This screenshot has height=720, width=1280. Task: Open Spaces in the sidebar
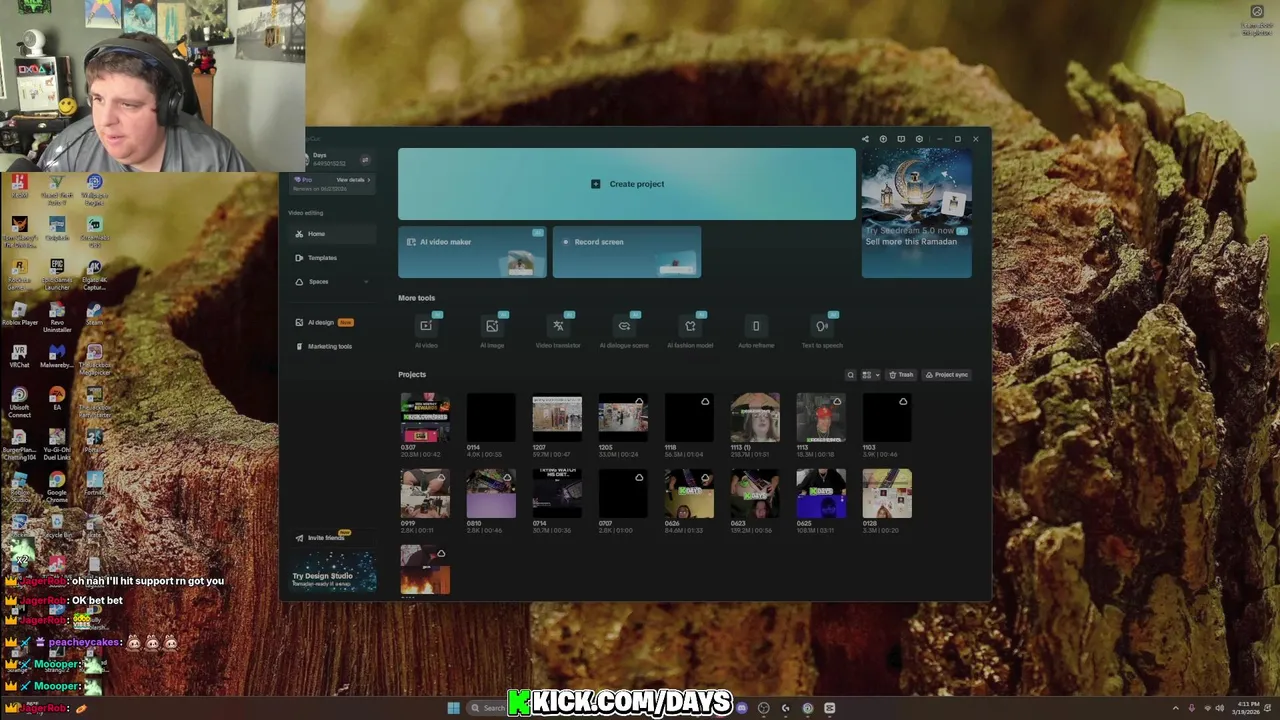331,282
